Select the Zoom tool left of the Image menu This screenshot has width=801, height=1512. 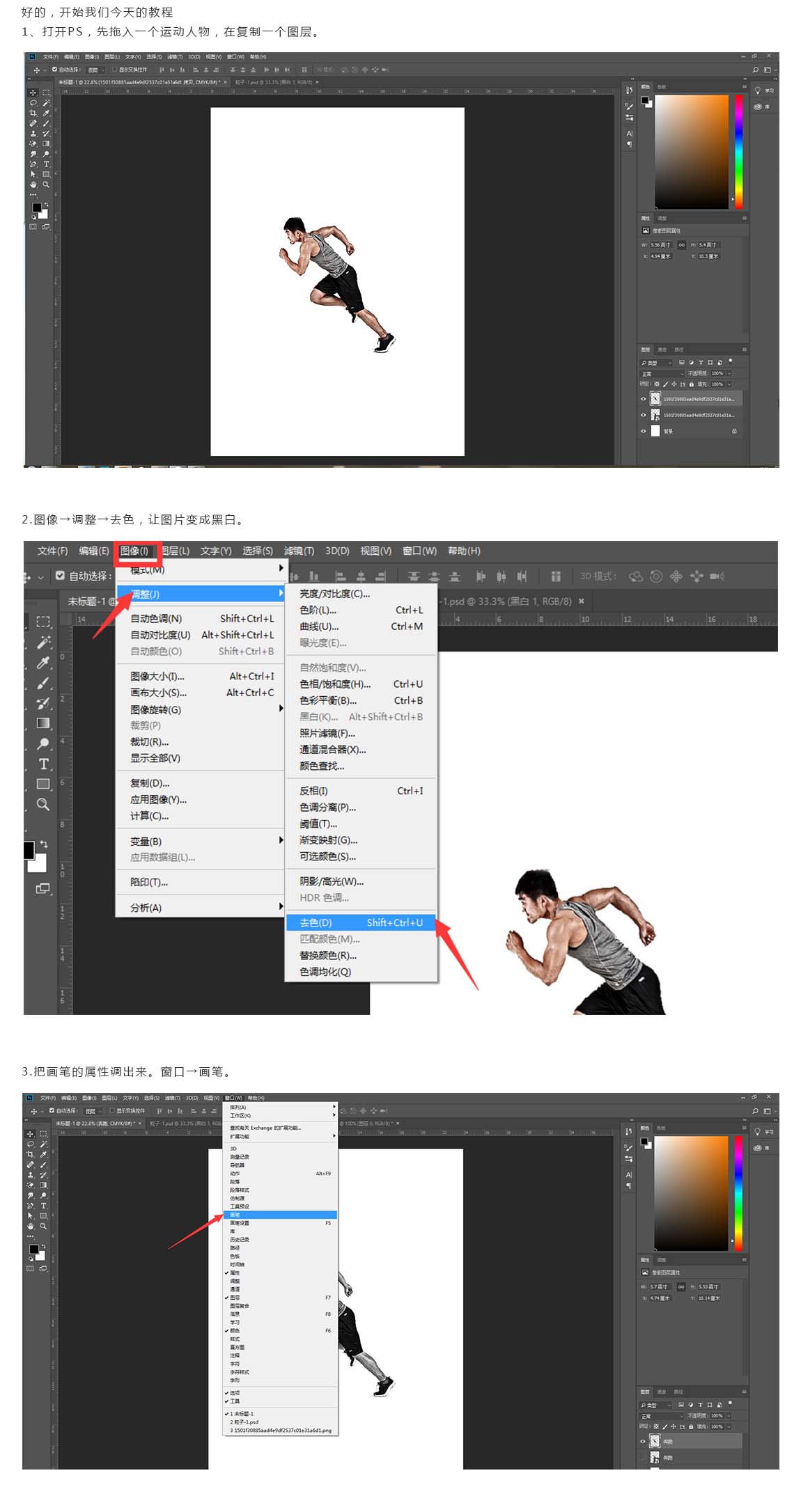coord(43,805)
